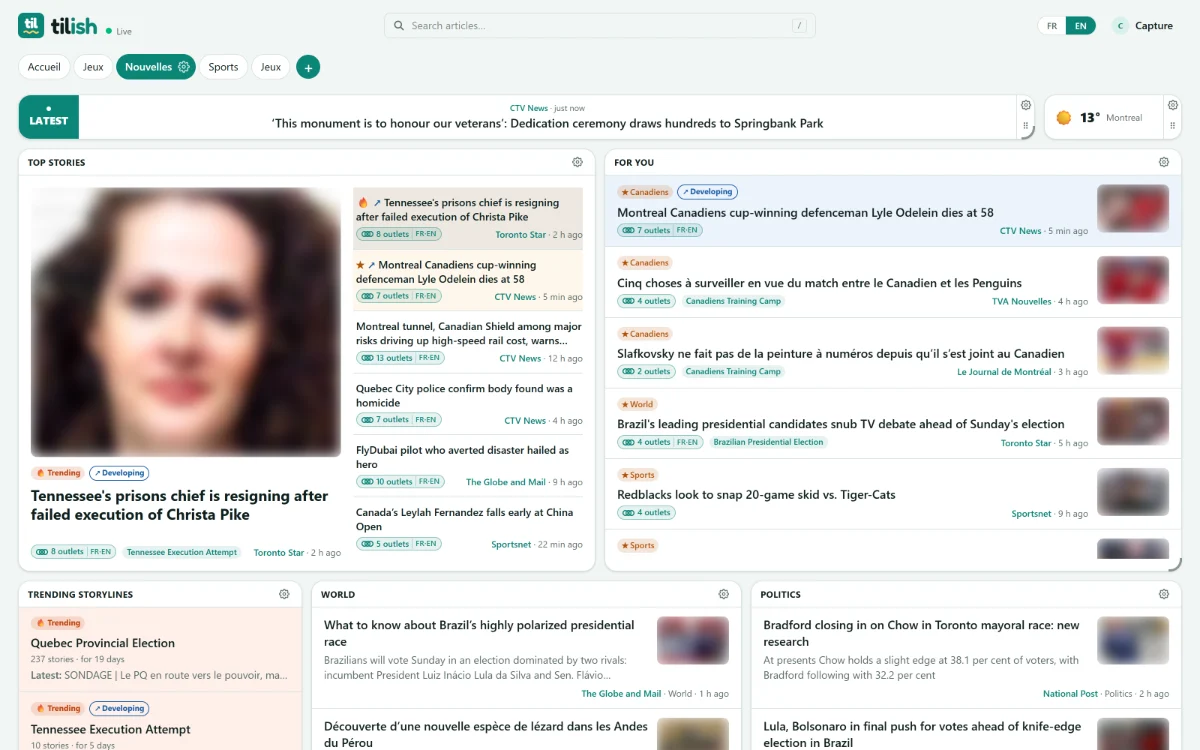Open weather widget settings gear
The width and height of the screenshot is (1200, 750).
coord(1172,105)
